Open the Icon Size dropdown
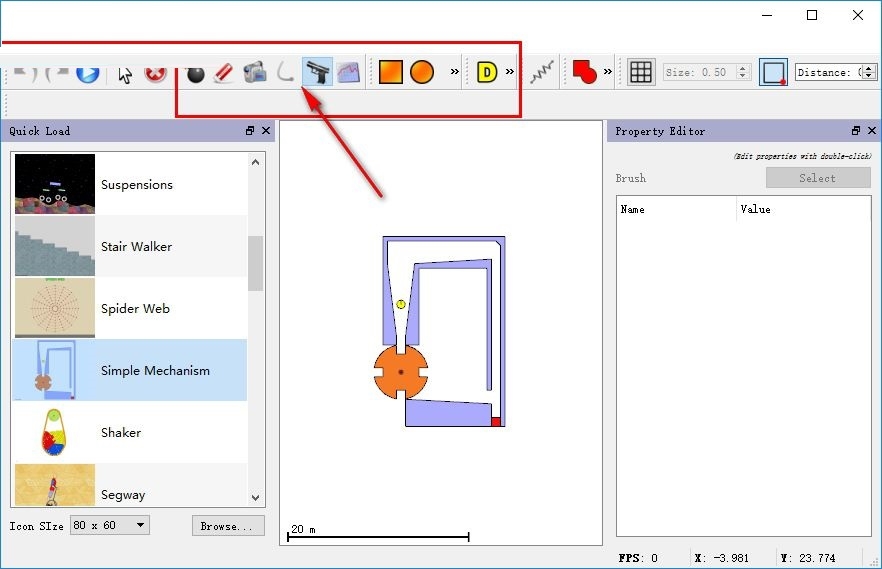The height and width of the screenshot is (569, 882). pos(110,525)
